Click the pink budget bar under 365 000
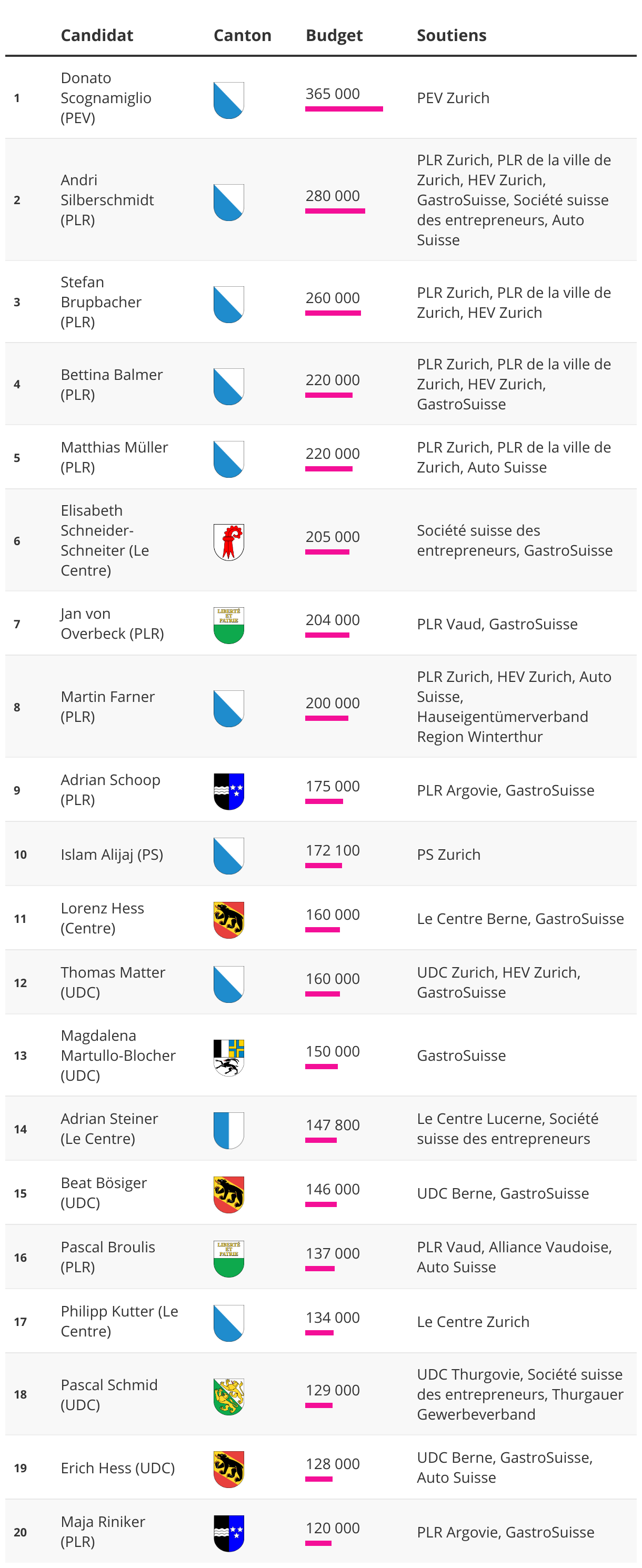 pyautogui.click(x=344, y=109)
